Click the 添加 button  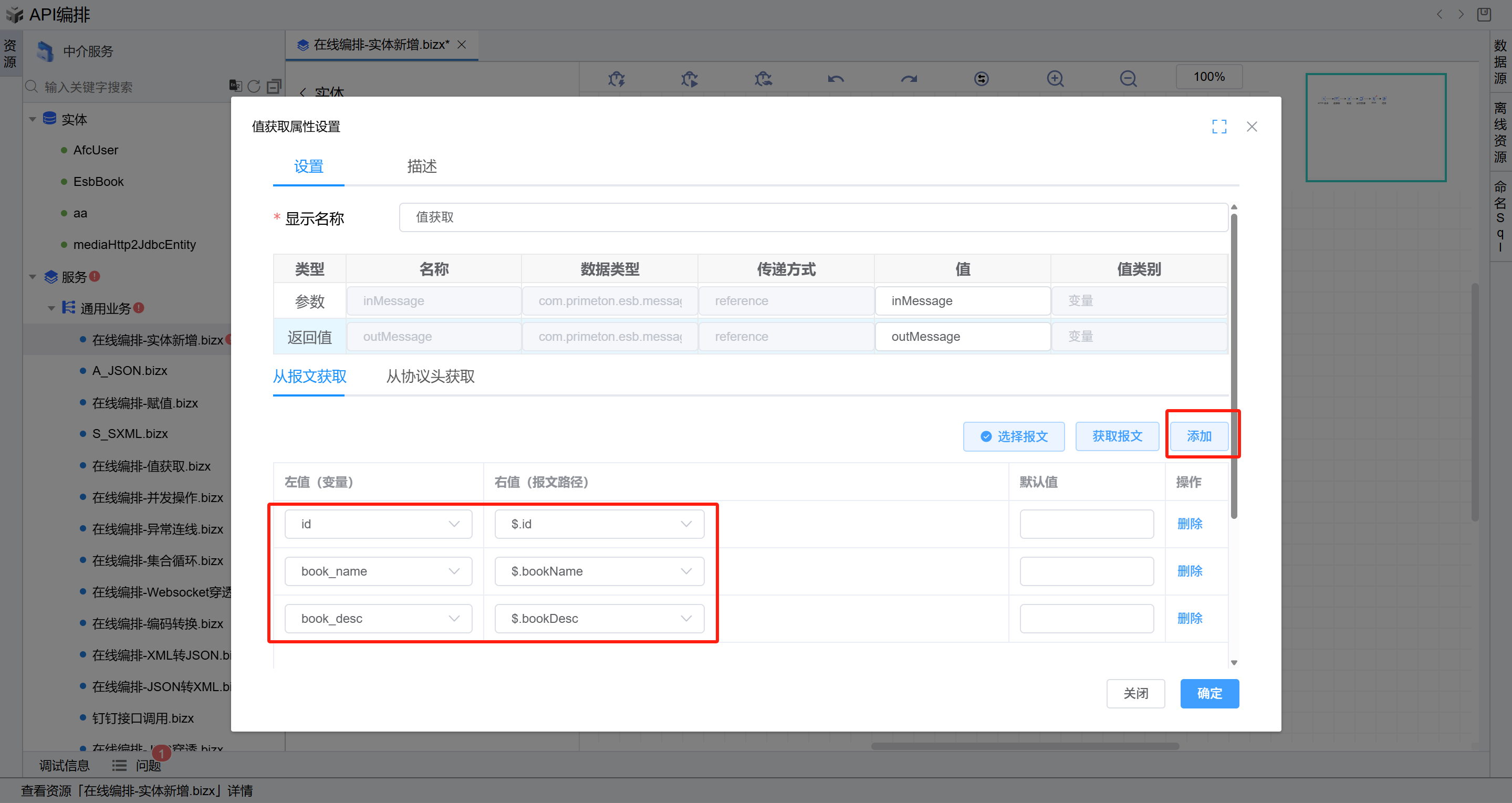click(1198, 436)
